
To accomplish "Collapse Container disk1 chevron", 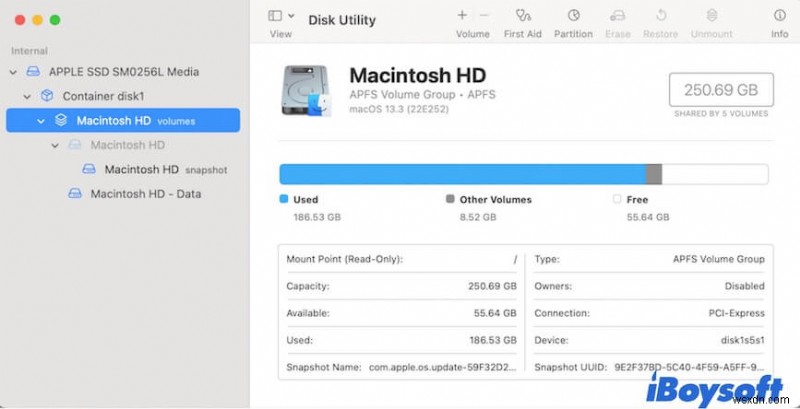I will pyautogui.click(x=27, y=96).
